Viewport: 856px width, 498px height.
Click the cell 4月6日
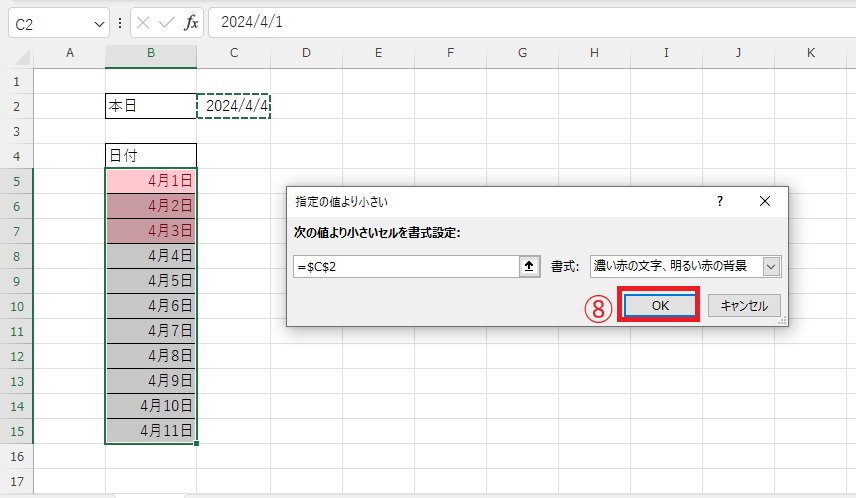pyautogui.click(x=151, y=306)
